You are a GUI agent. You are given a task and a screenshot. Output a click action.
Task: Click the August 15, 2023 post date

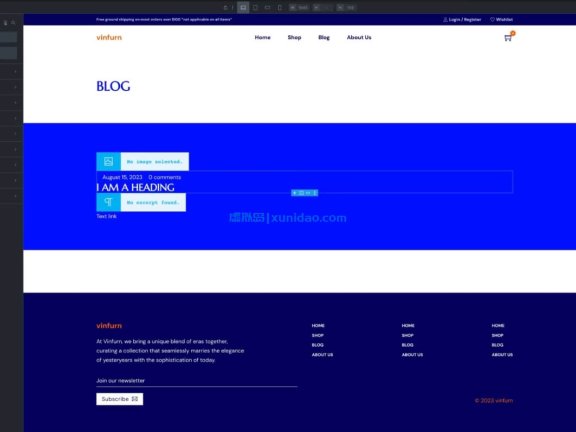(x=122, y=177)
